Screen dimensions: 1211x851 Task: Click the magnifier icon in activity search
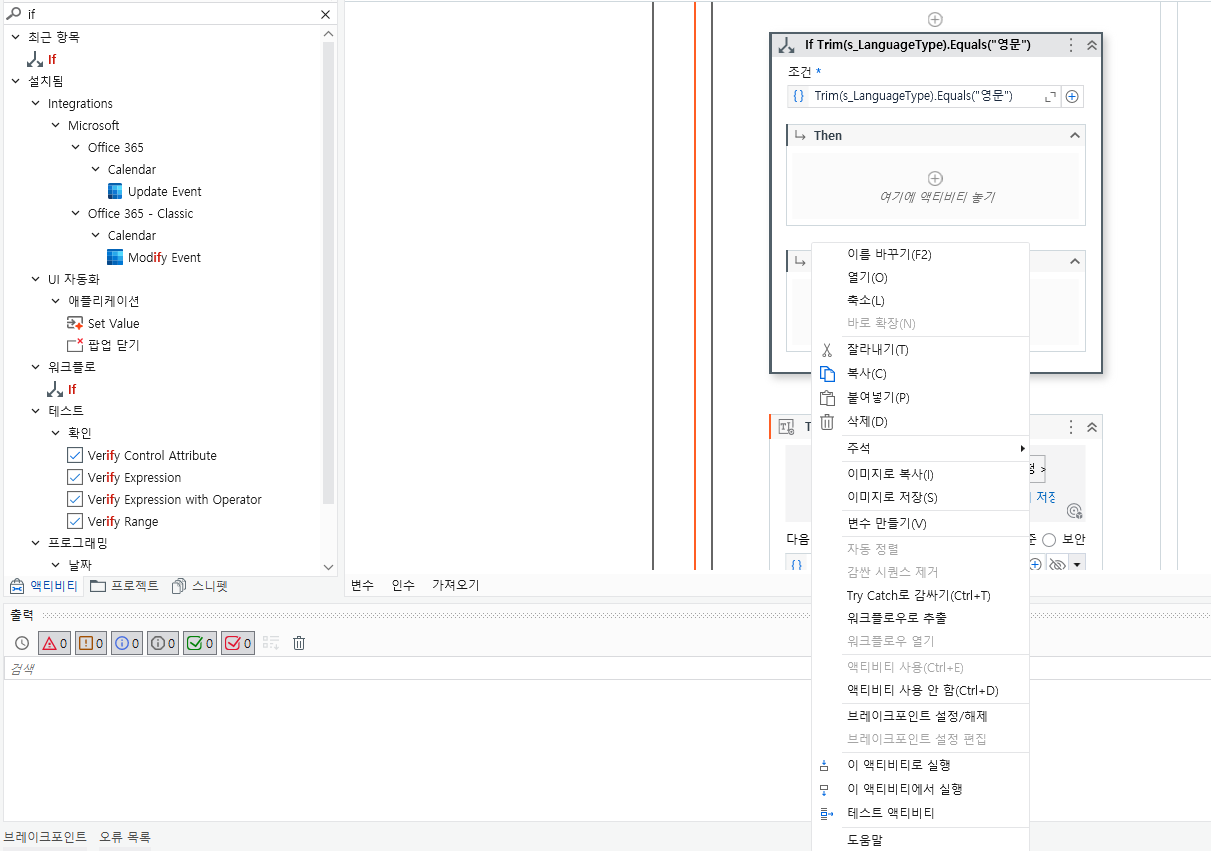pyautogui.click(x=13, y=15)
